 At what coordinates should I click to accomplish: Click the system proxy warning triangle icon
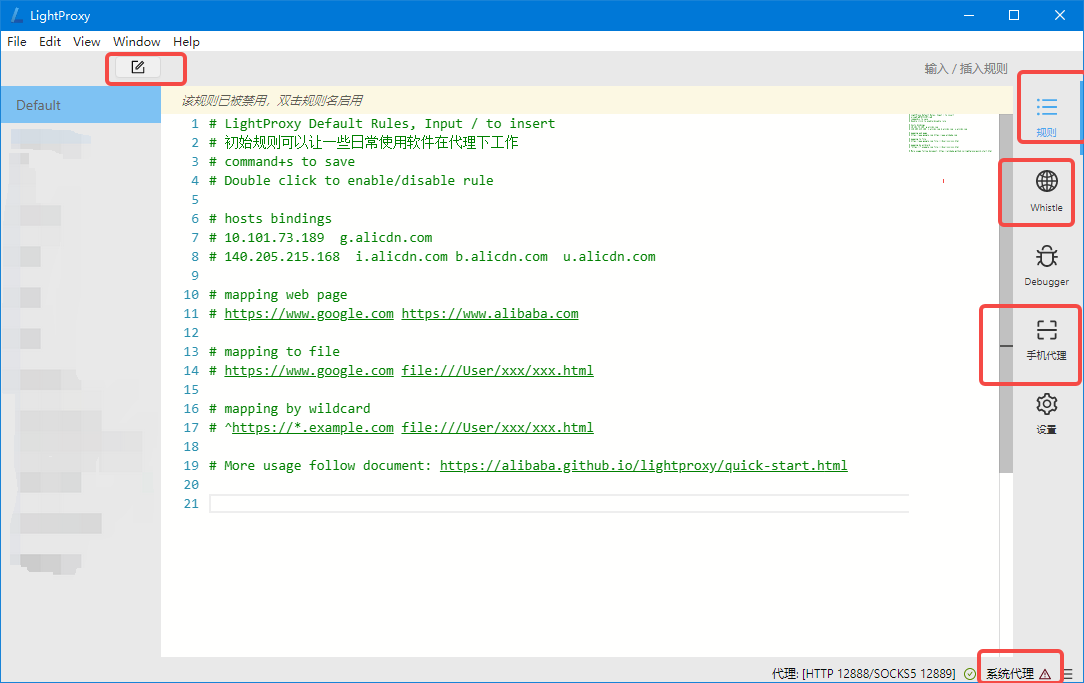pyautogui.click(x=1045, y=674)
